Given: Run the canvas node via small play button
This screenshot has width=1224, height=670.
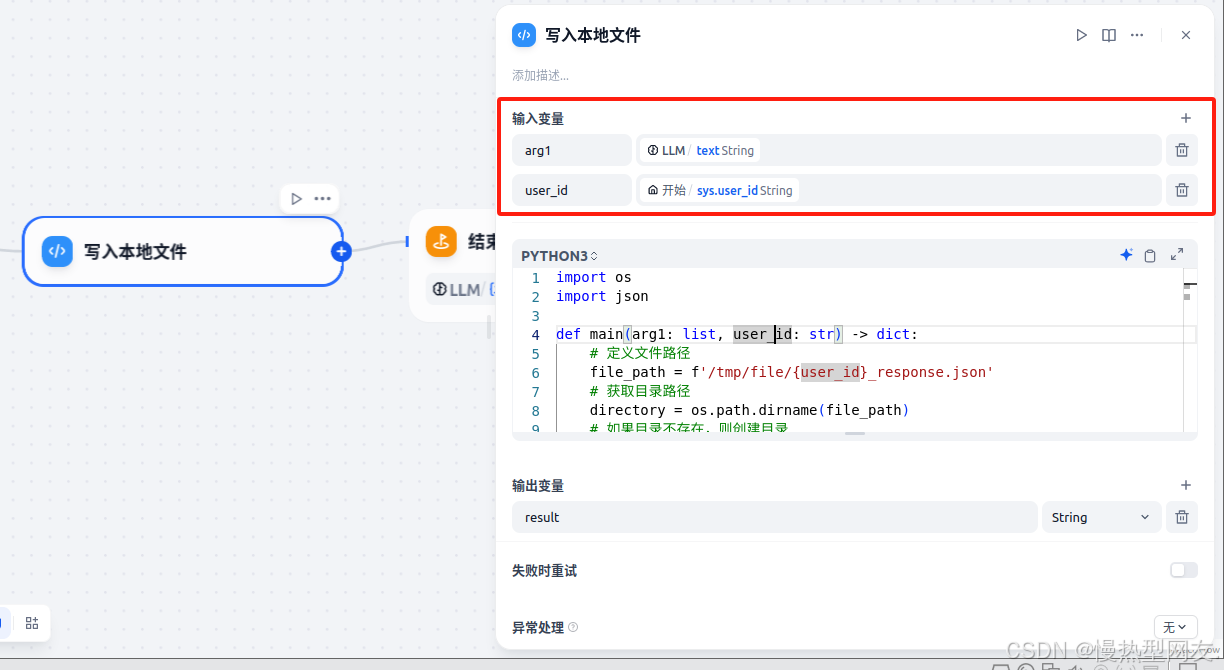Looking at the screenshot, I should (x=296, y=198).
